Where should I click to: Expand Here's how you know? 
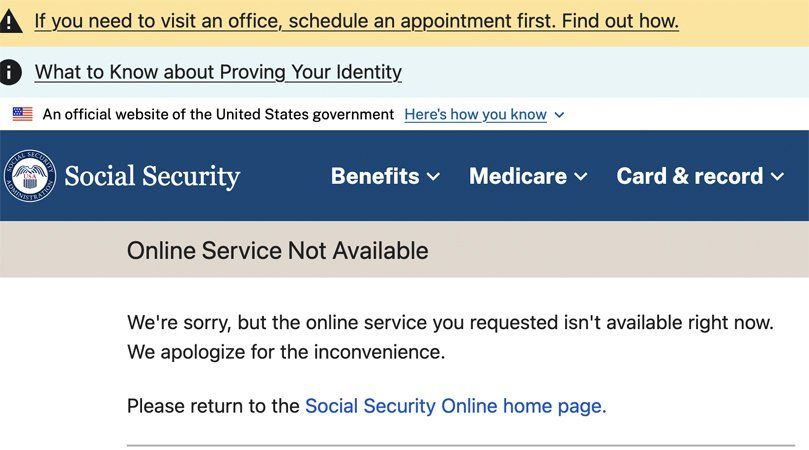(x=475, y=115)
